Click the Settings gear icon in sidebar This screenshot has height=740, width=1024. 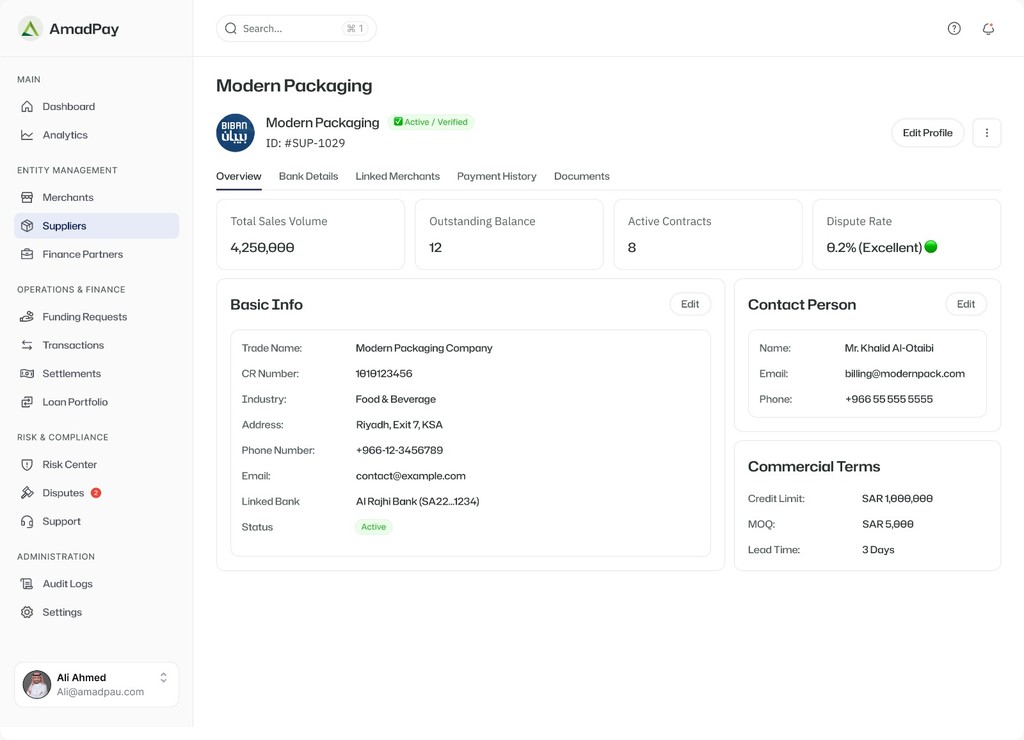pos(27,612)
